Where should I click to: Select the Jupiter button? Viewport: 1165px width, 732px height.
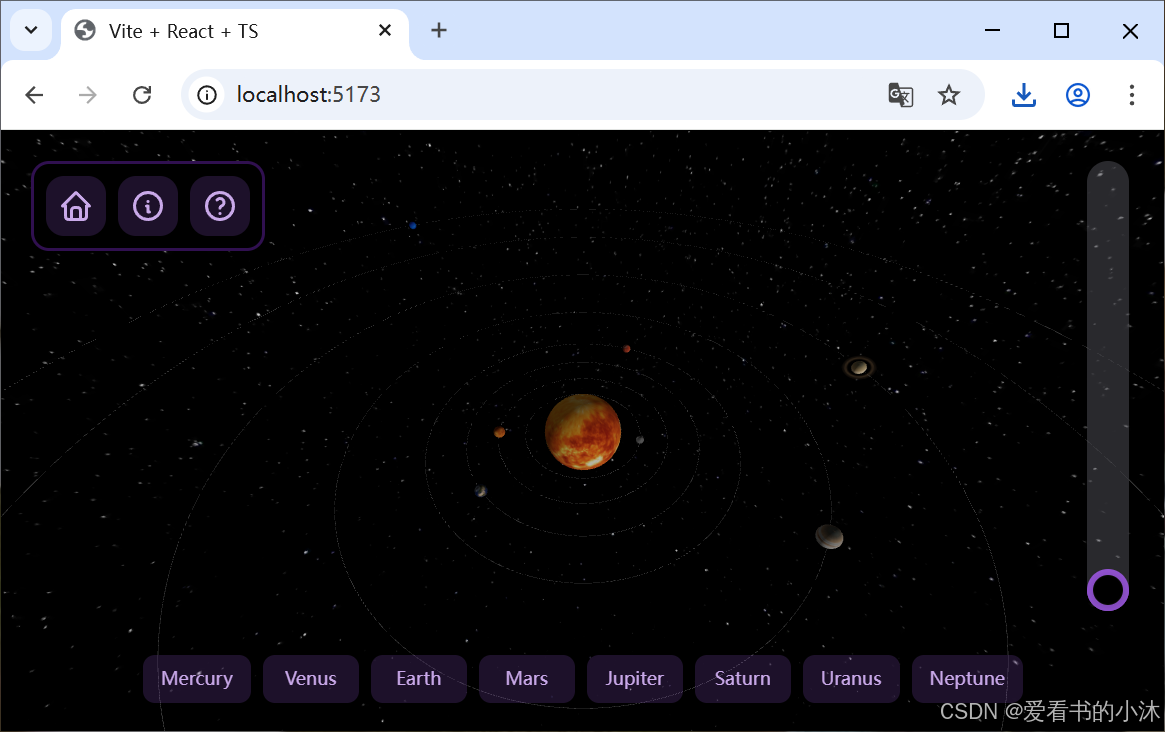tap(635, 678)
